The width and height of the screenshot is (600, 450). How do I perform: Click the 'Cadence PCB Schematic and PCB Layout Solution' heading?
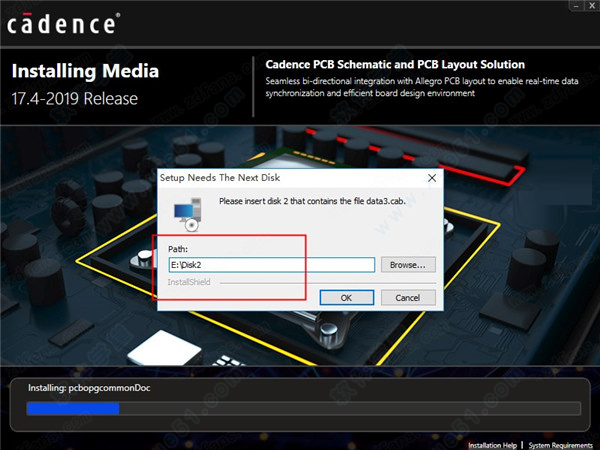[396, 64]
